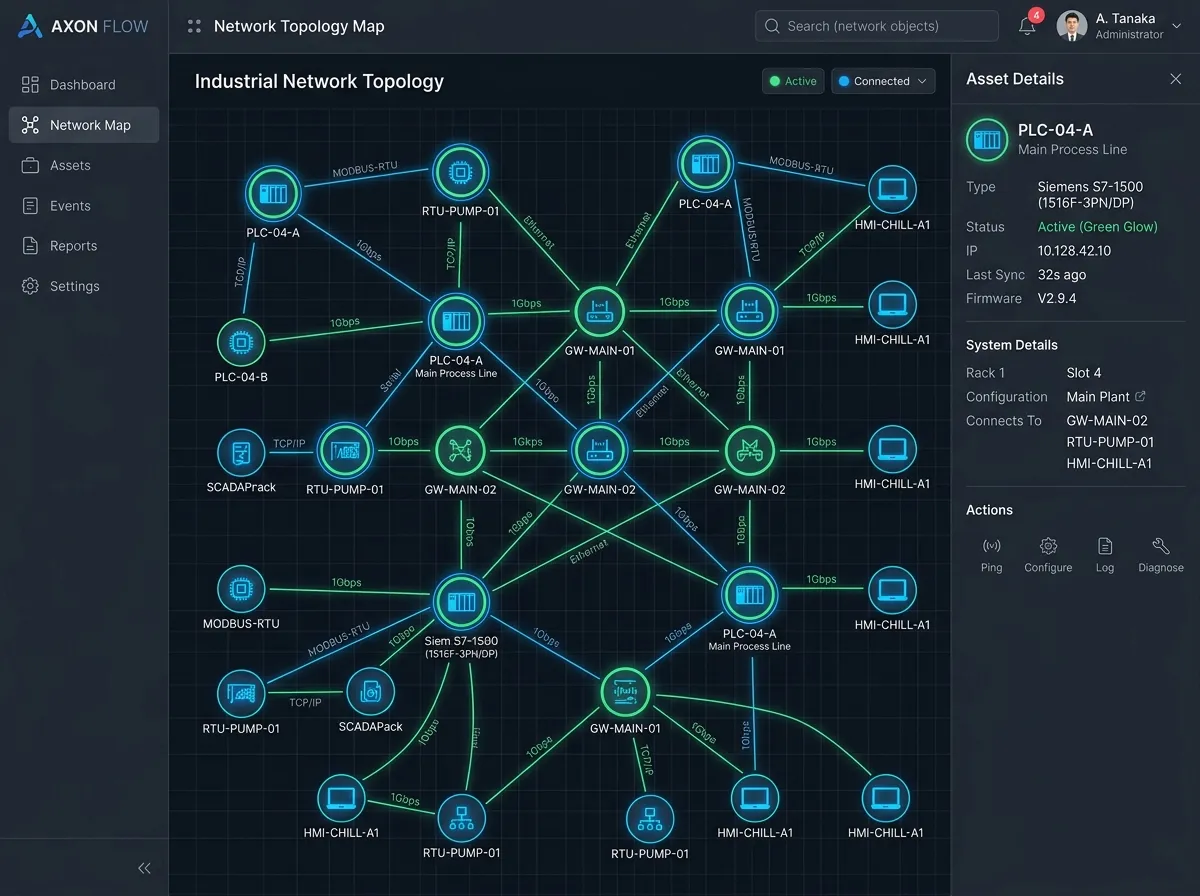View the Log for this asset

pos(1105,555)
